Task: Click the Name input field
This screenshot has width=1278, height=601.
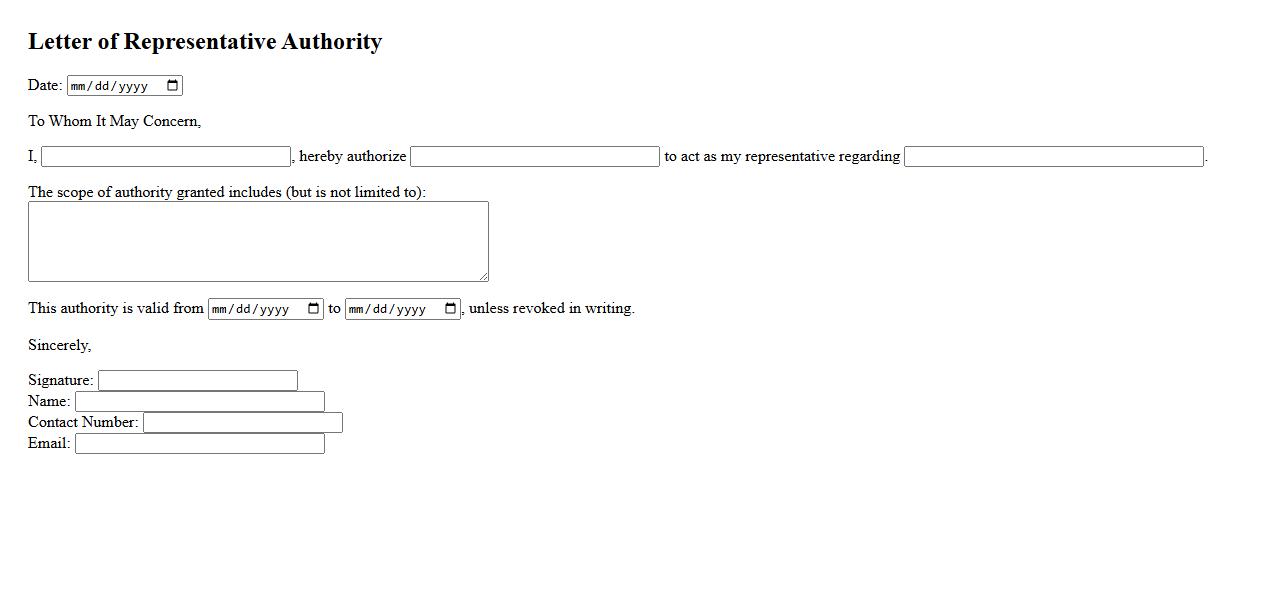Action: tap(200, 402)
